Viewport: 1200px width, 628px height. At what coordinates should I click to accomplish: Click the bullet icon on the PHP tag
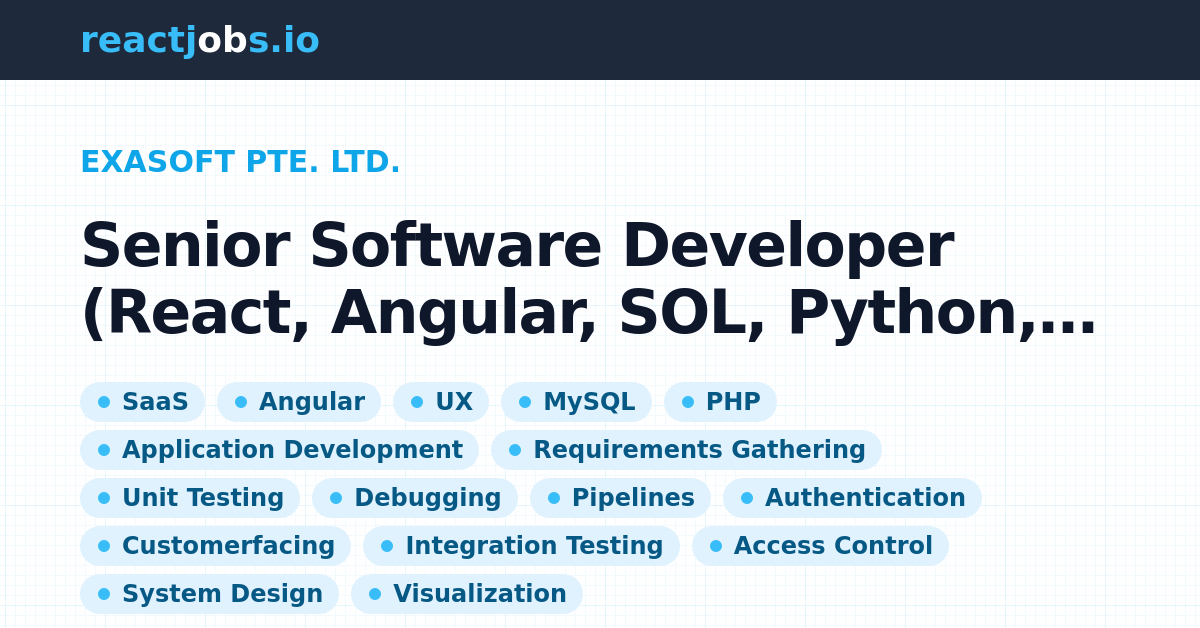click(x=686, y=402)
